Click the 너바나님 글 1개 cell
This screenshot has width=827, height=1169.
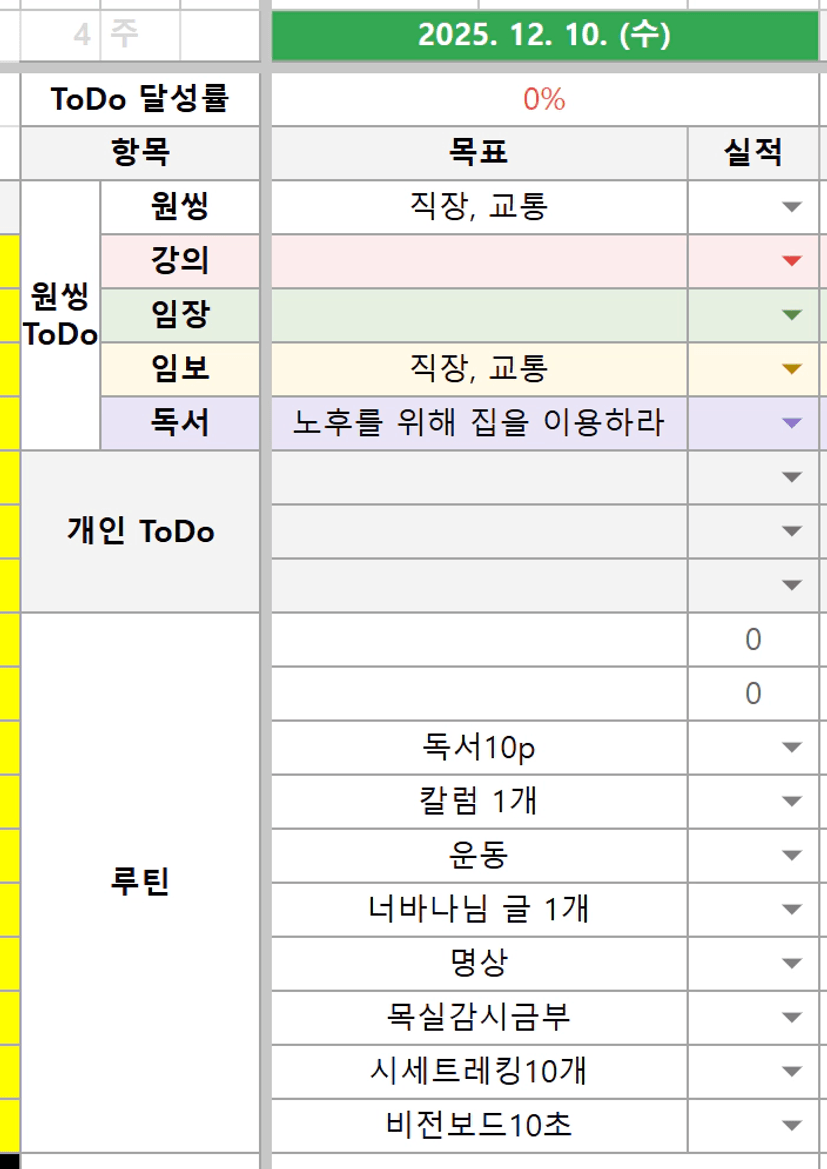(478, 910)
